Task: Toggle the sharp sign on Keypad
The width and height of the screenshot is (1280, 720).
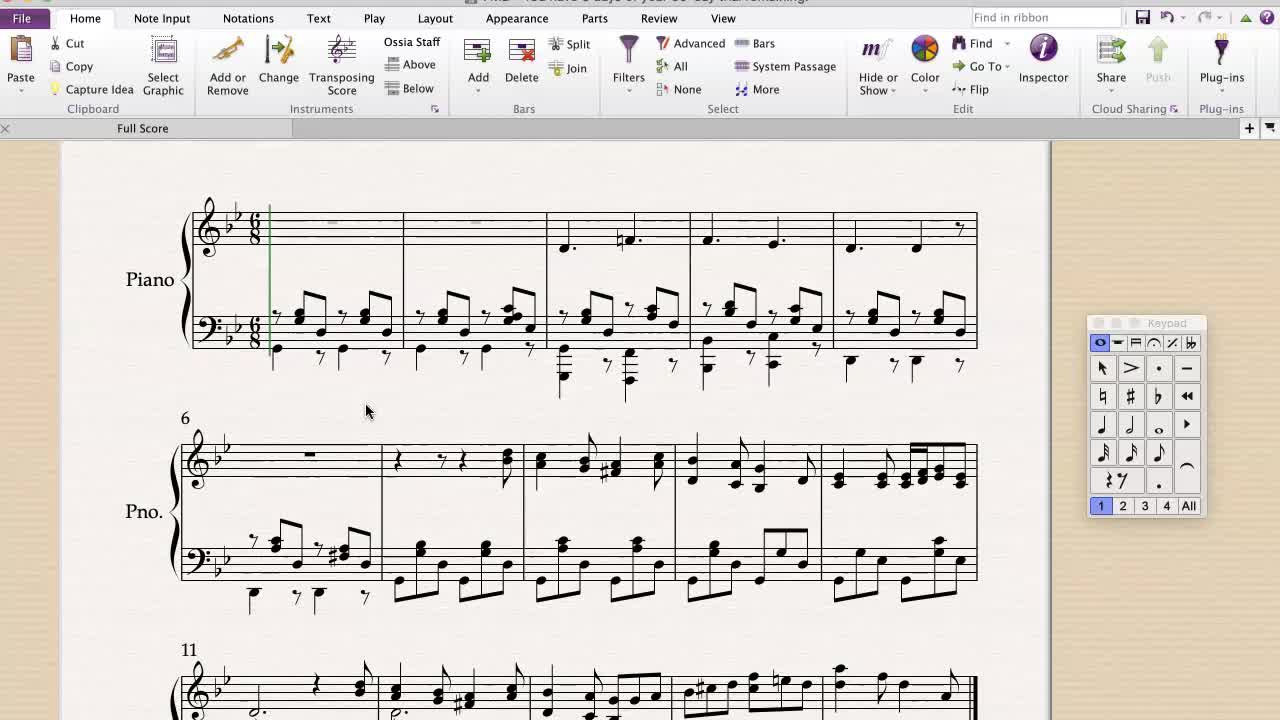Action: [x=1131, y=396]
